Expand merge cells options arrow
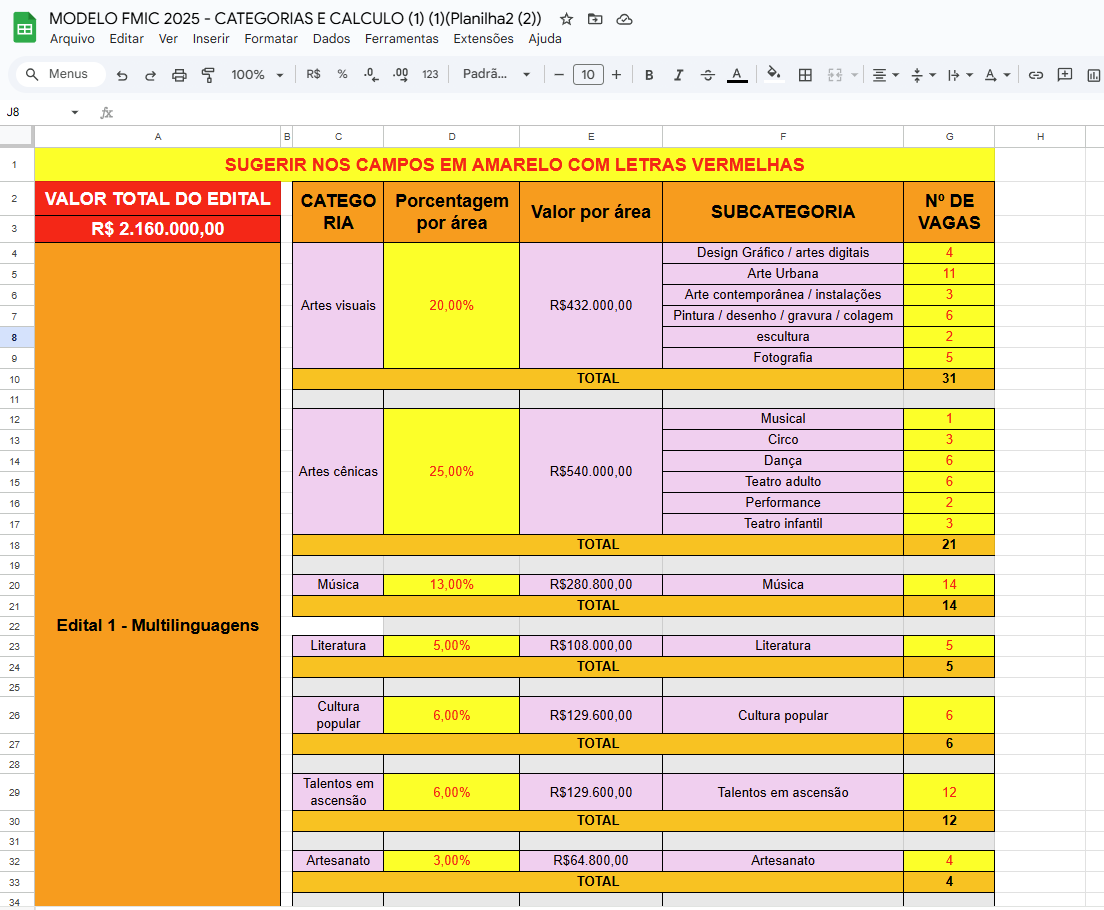The height and width of the screenshot is (910, 1104). pos(854,75)
